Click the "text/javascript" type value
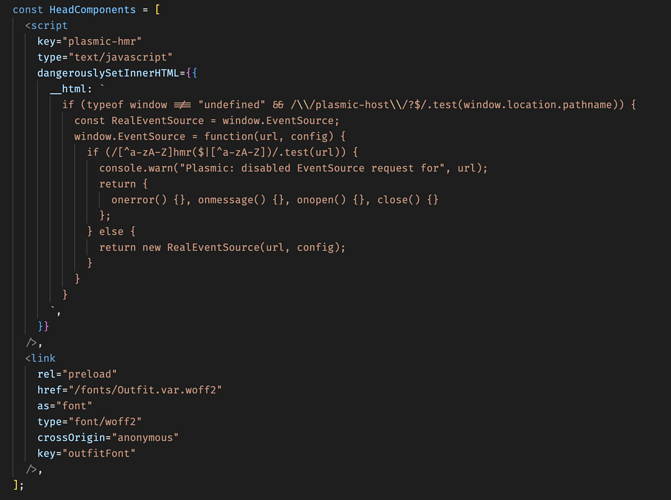671x500 pixels. coord(123,57)
